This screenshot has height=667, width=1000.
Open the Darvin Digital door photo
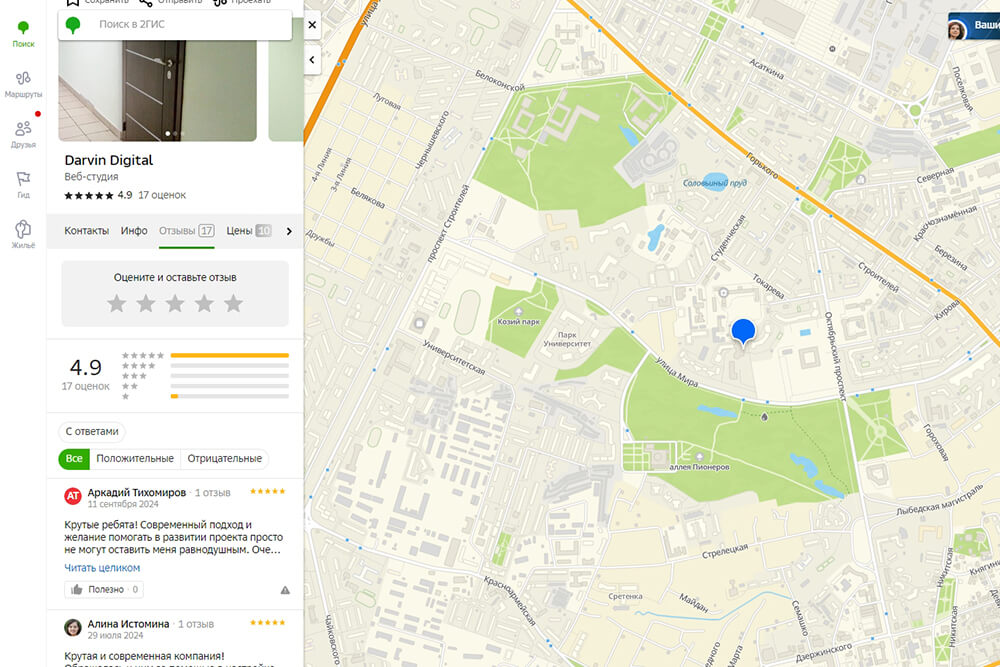coord(158,90)
